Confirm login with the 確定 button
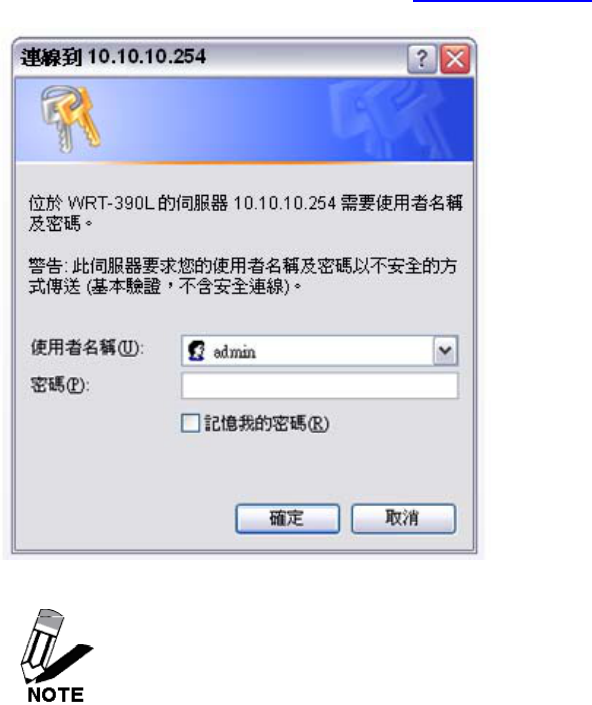592x705 pixels. coord(288,518)
